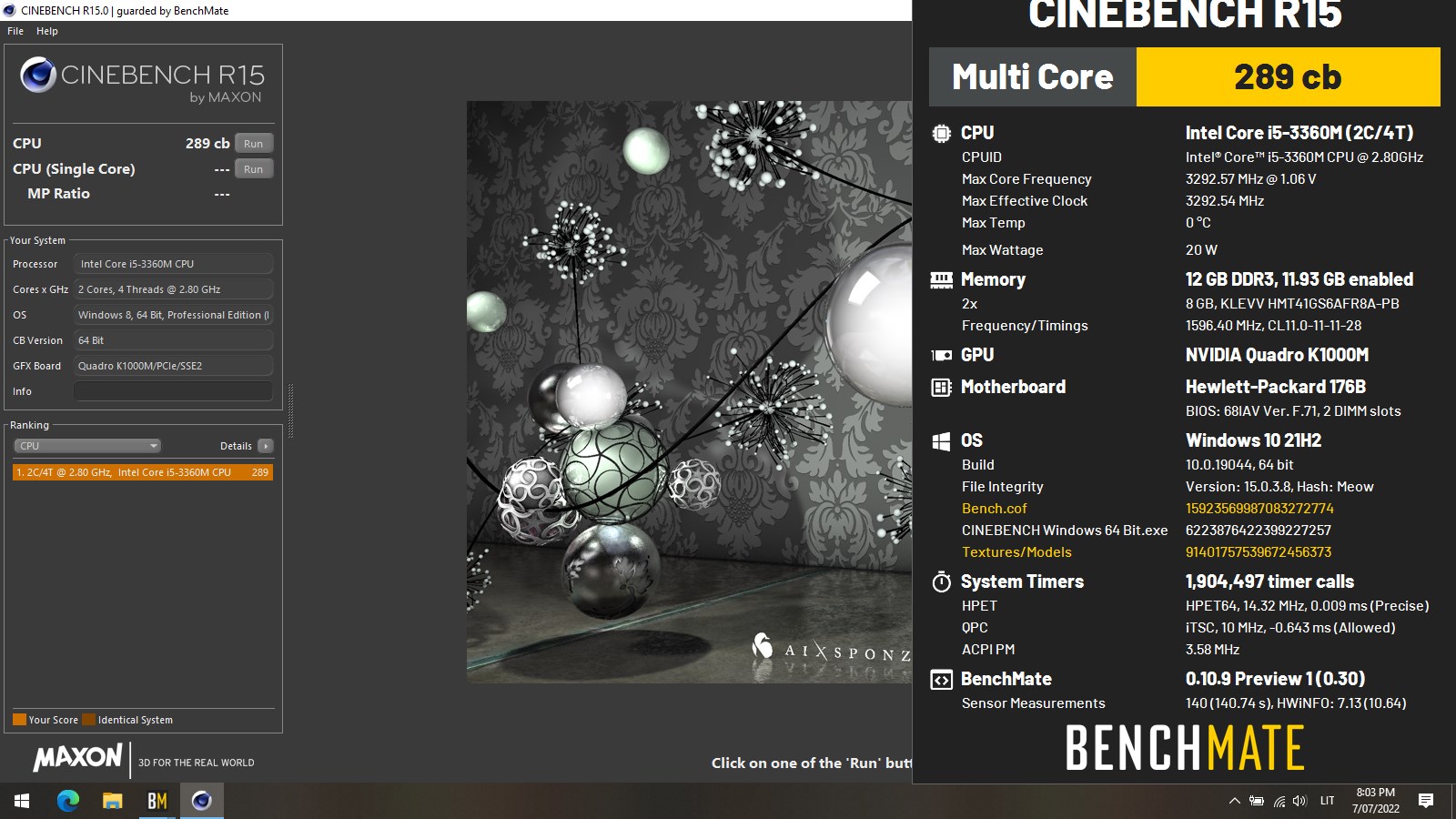Click the MP Ratio label
Image resolution: width=1456 pixels, height=819 pixels.
58,194
